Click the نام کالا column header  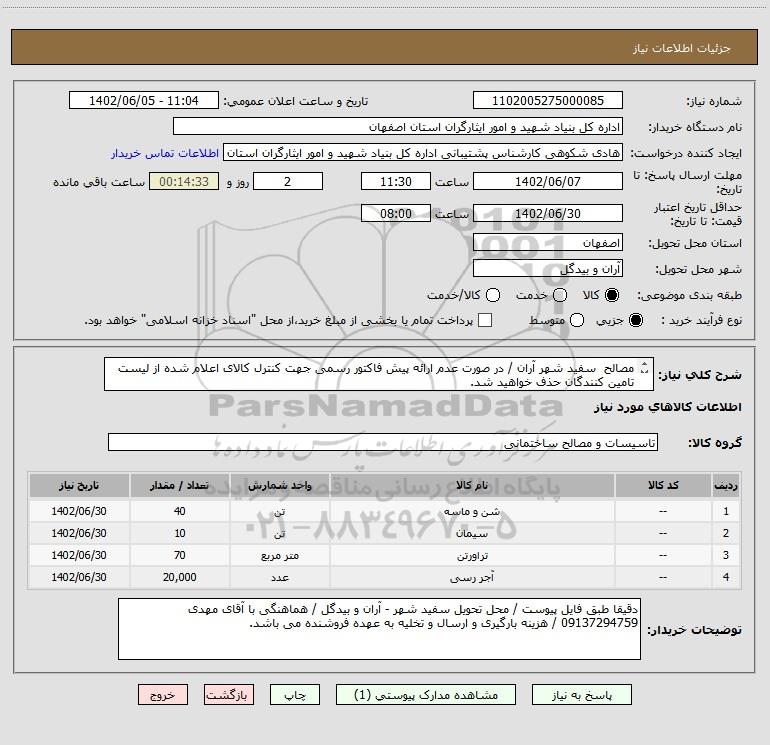point(472,486)
